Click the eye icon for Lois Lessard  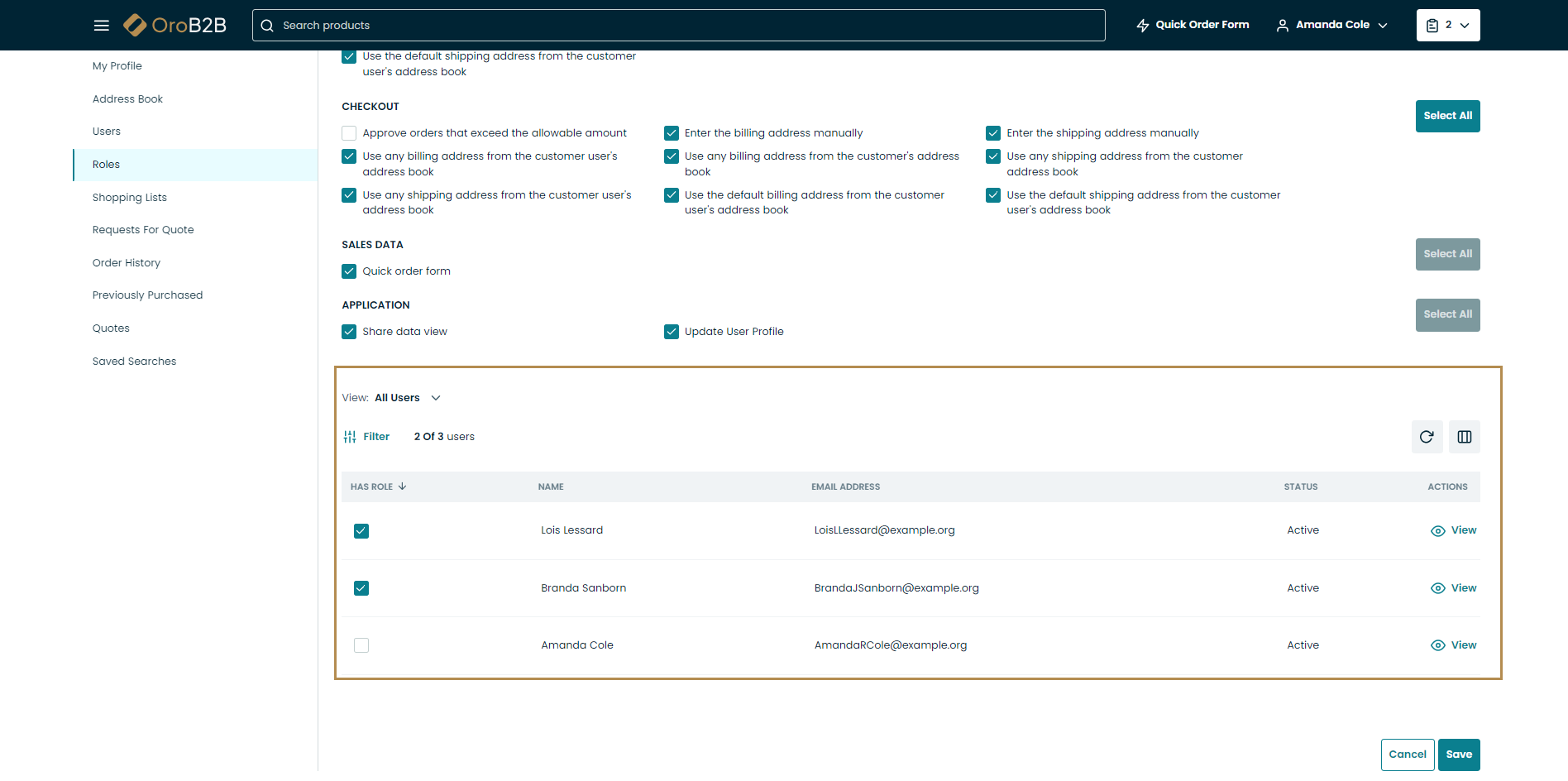[x=1437, y=531]
